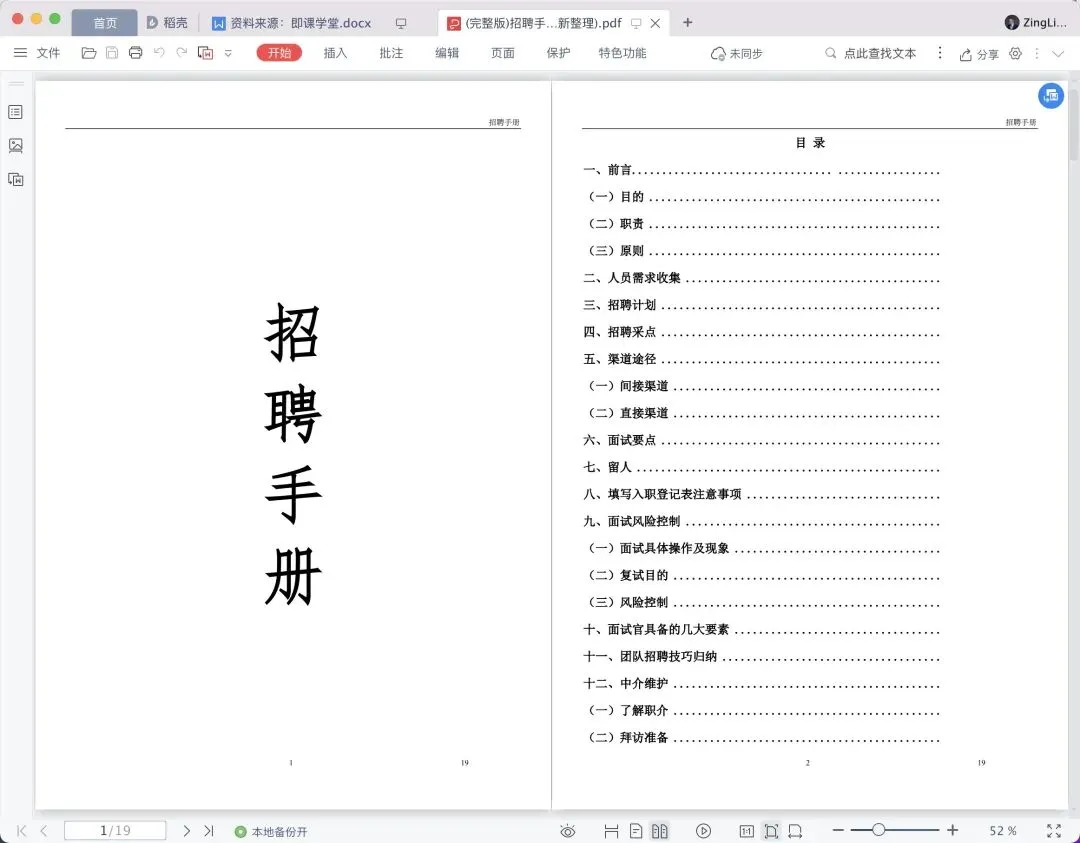This screenshot has width=1080, height=843.
Task: Click the 分享 share button
Action: [979, 54]
